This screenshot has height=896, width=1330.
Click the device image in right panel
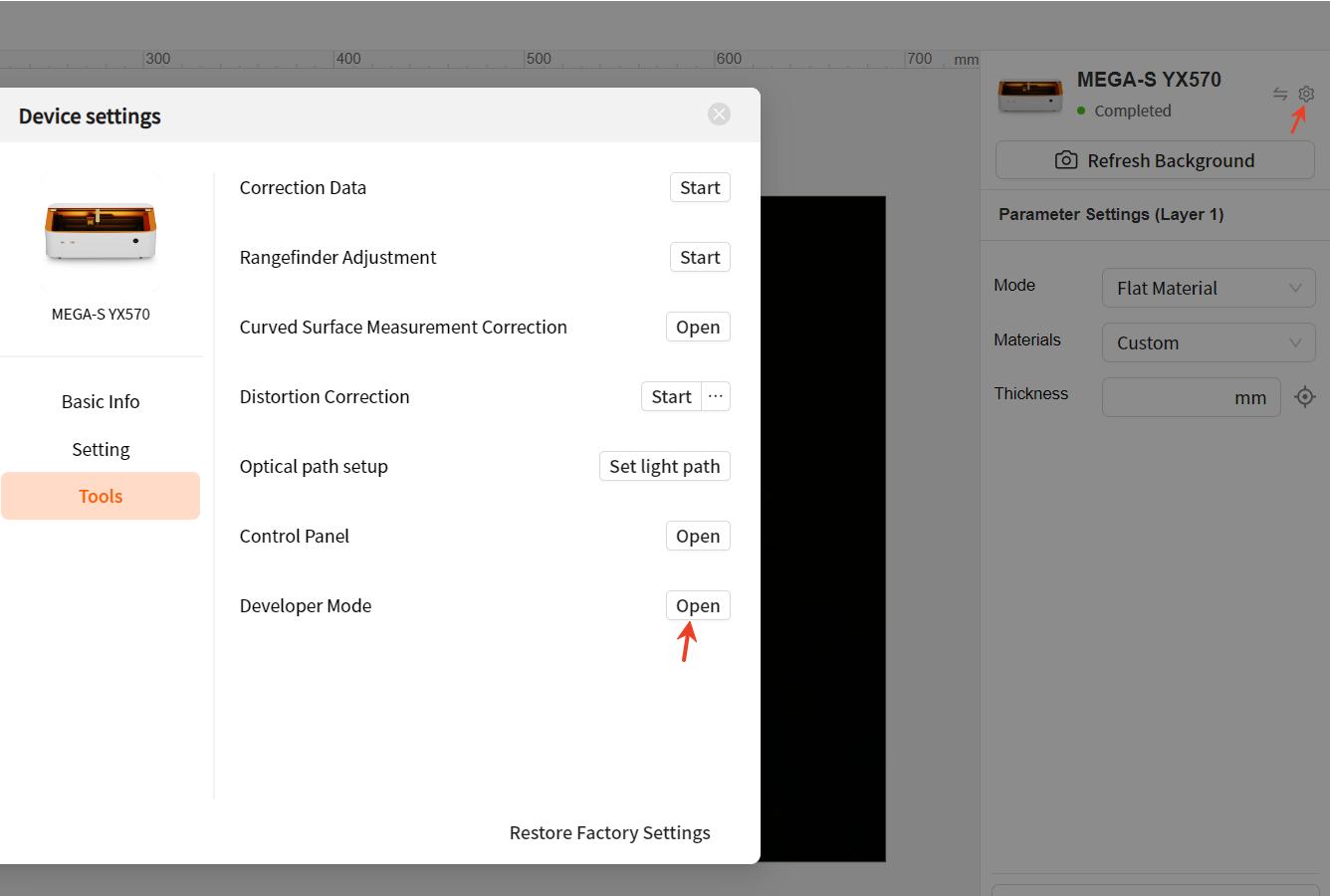pos(1030,95)
